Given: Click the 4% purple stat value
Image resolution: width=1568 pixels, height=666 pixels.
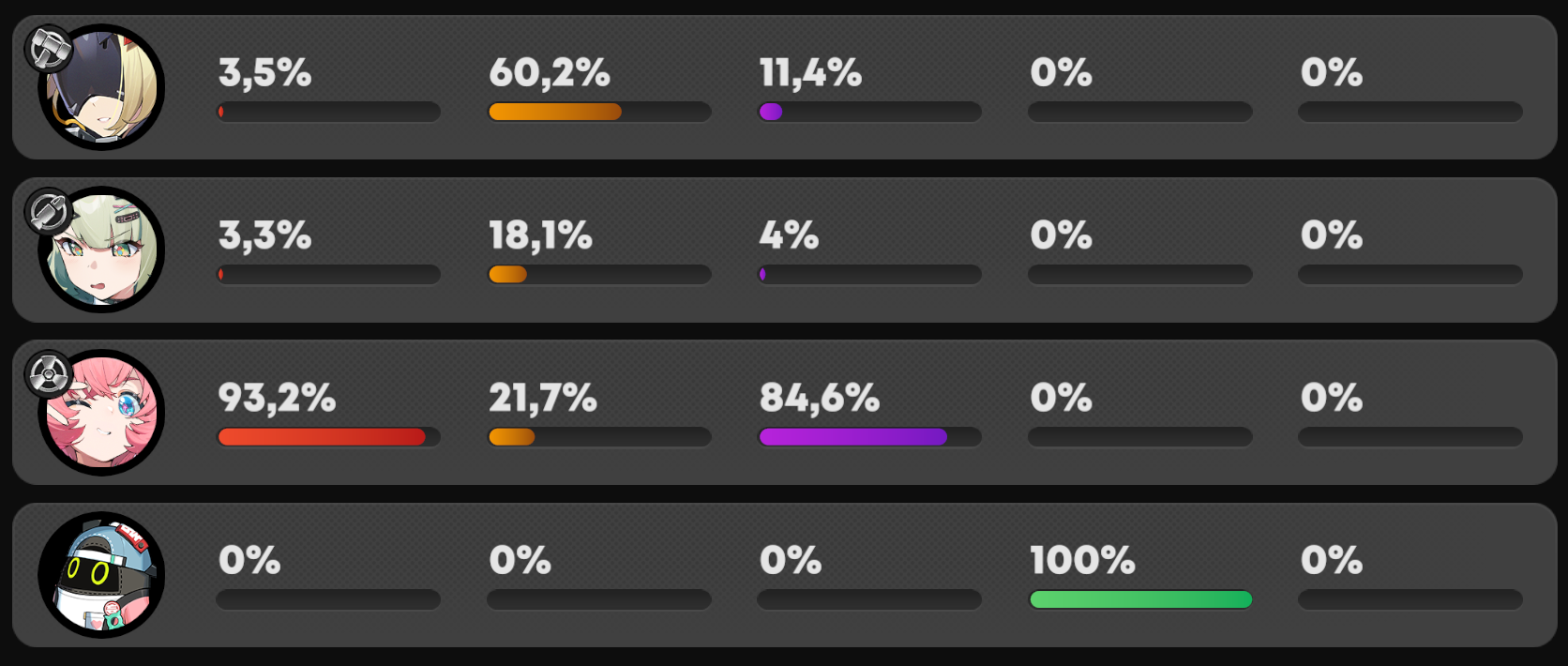Looking at the screenshot, I should [789, 235].
